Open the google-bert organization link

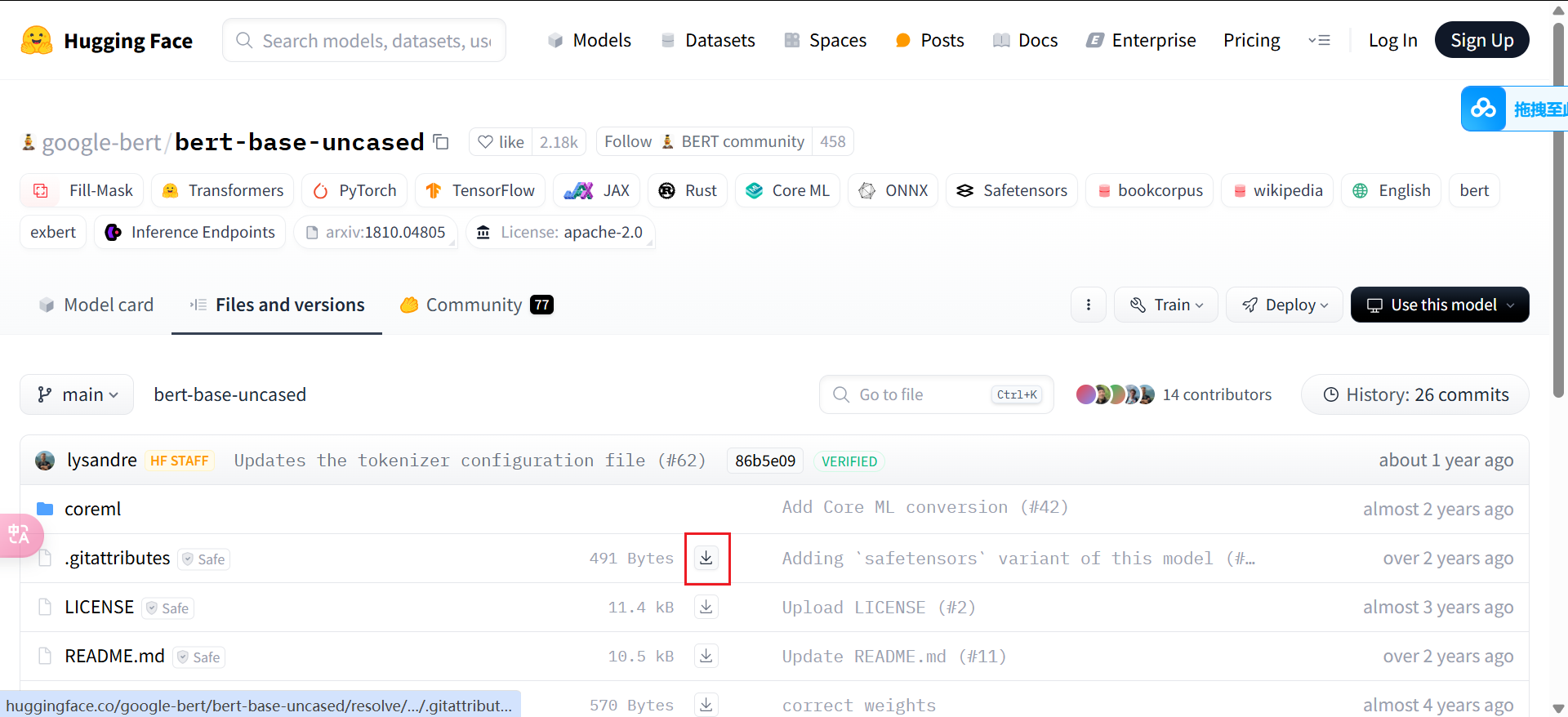pos(101,142)
